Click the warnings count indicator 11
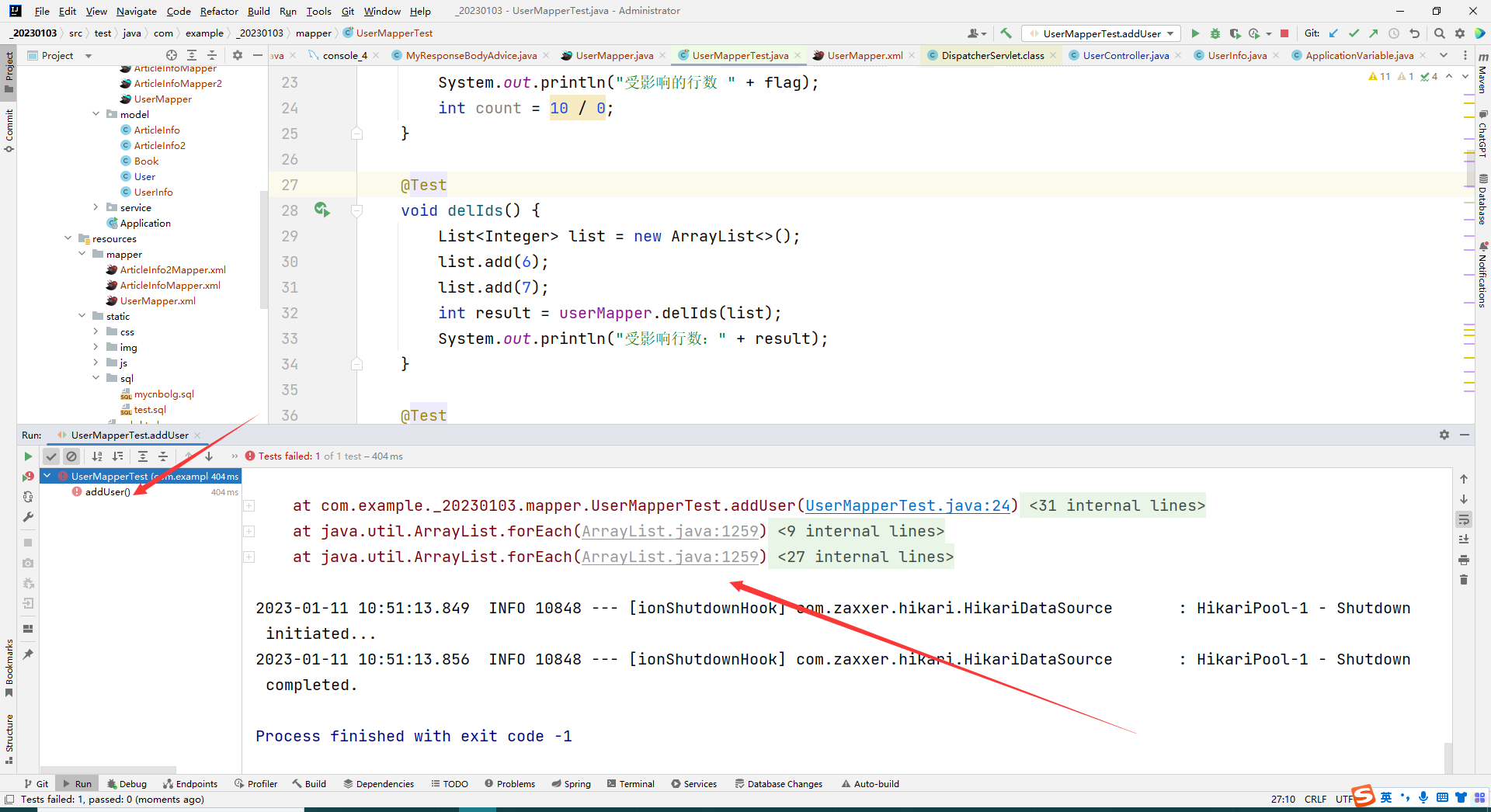Screen dimensions: 1491x812 pos(1380,76)
